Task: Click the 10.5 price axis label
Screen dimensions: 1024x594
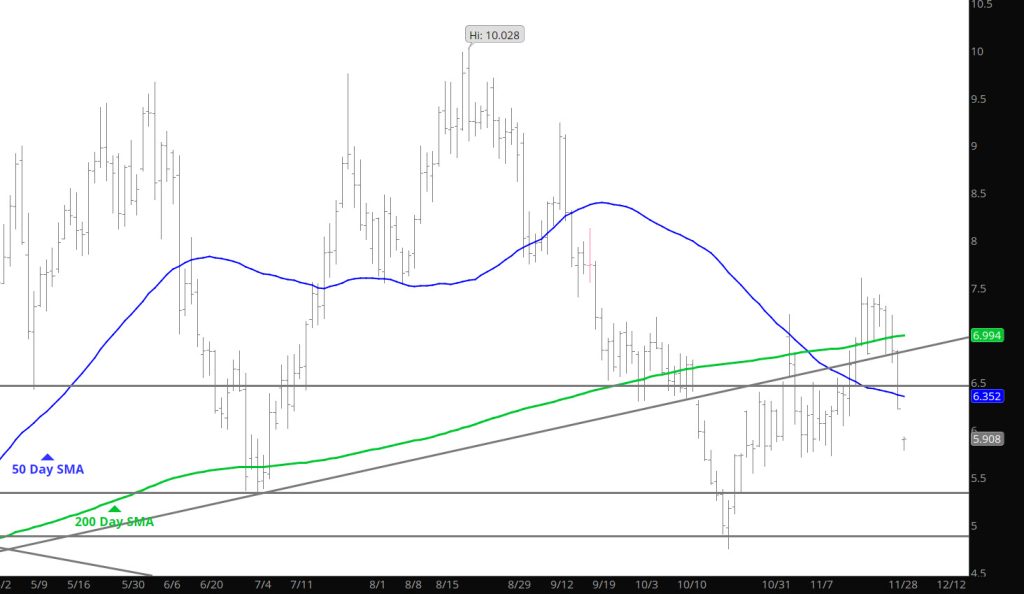Action: (x=982, y=5)
